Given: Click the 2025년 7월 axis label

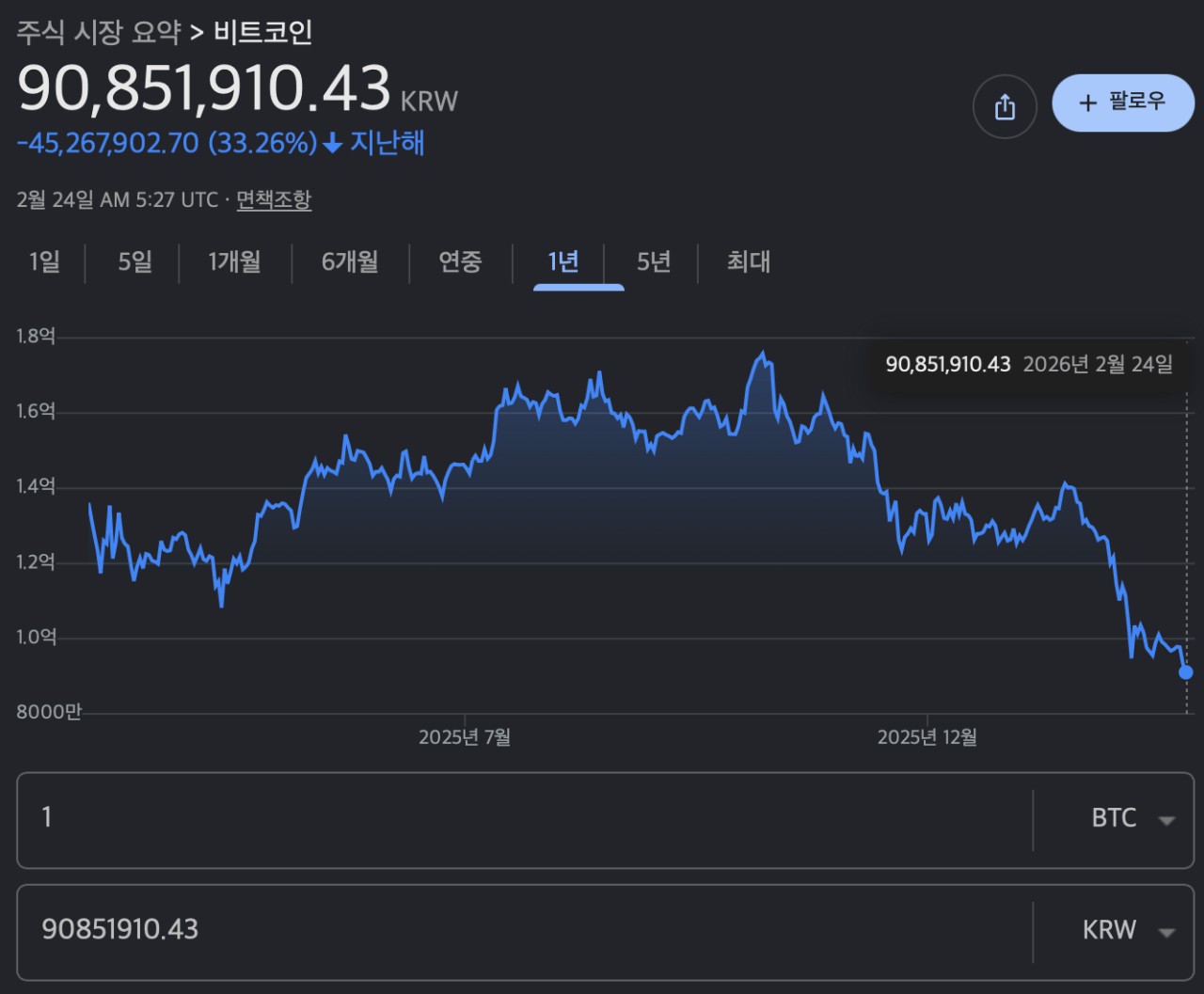Looking at the screenshot, I should point(464,736).
